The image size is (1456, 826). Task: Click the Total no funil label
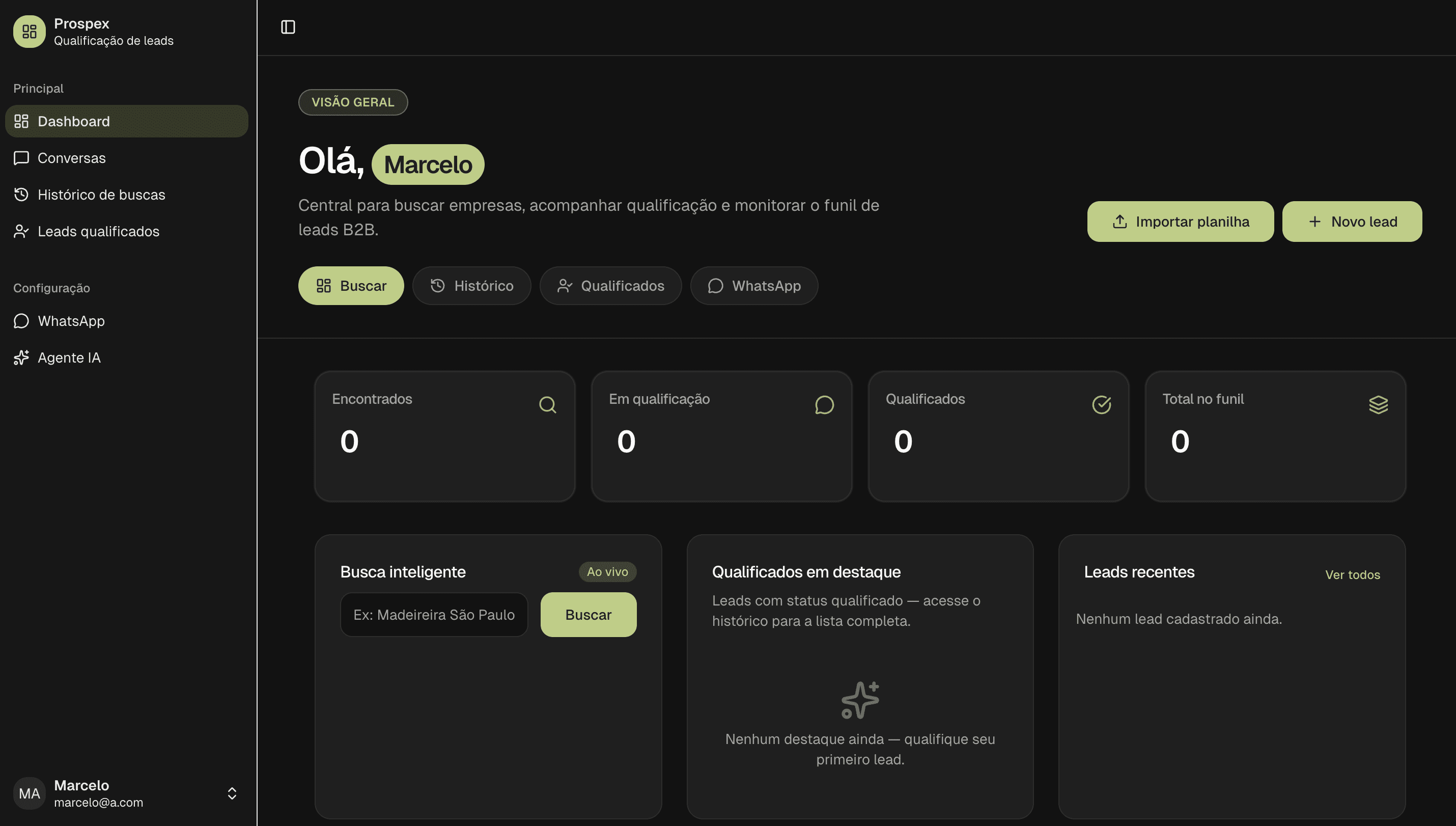click(1203, 399)
